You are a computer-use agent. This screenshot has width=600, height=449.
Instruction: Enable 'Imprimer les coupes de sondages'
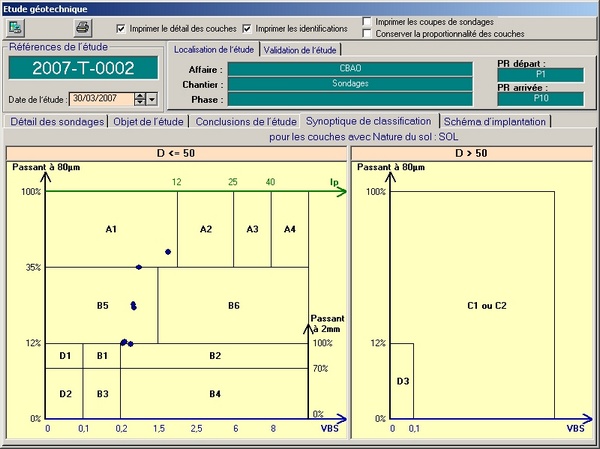(x=368, y=21)
